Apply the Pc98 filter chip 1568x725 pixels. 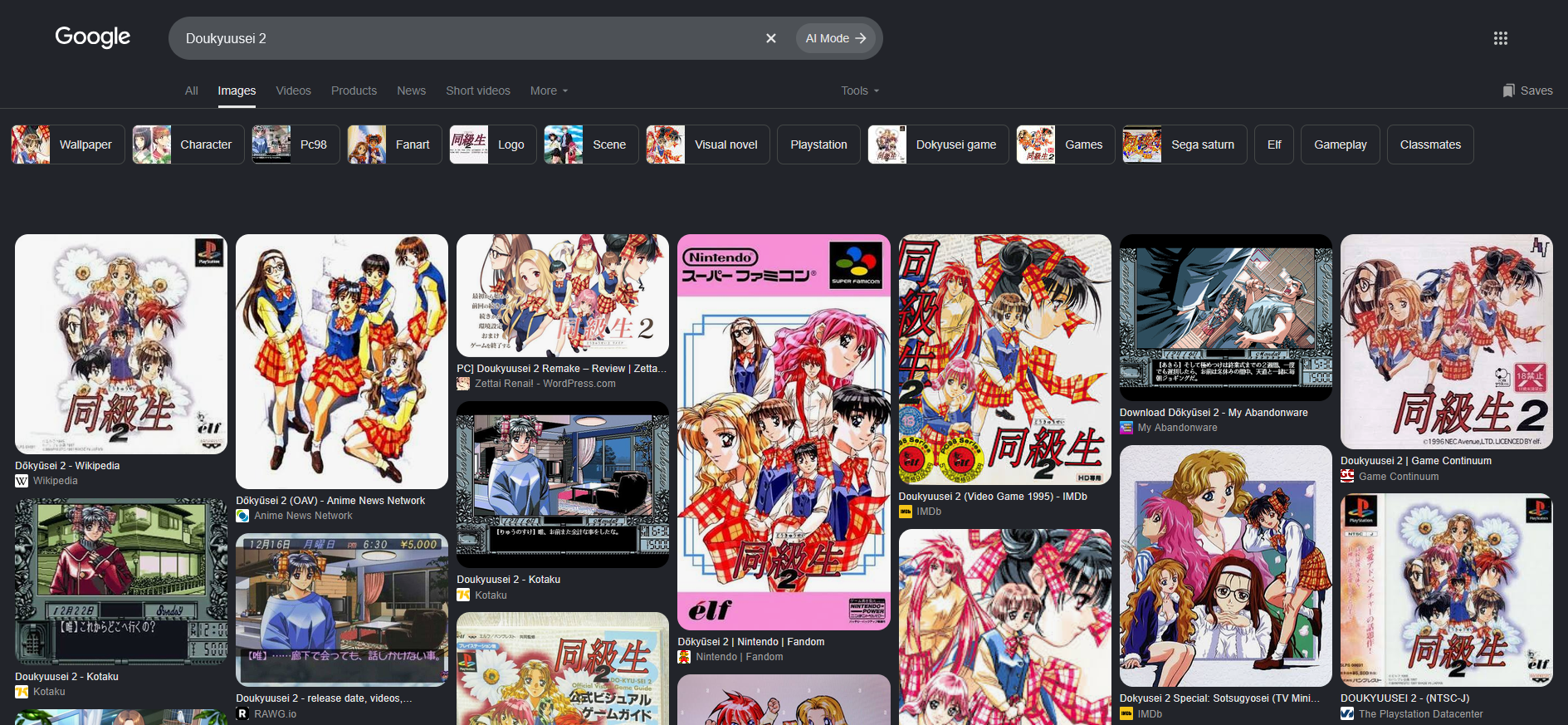(296, 145)
